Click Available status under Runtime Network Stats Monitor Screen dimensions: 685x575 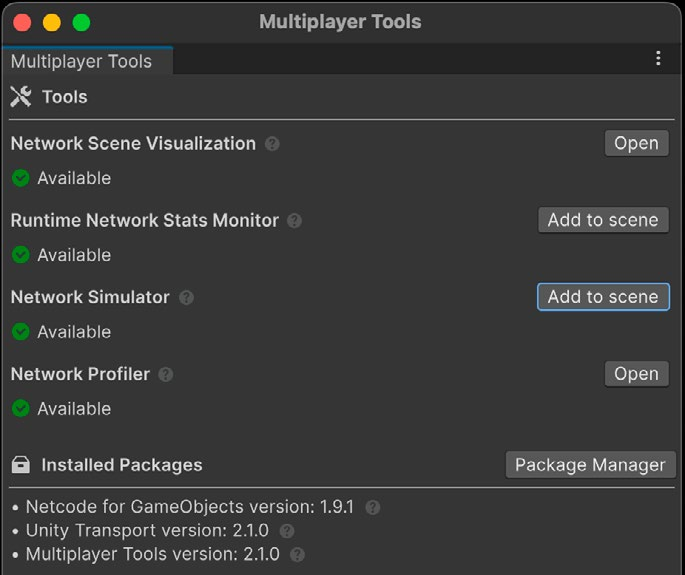(74, 255)
